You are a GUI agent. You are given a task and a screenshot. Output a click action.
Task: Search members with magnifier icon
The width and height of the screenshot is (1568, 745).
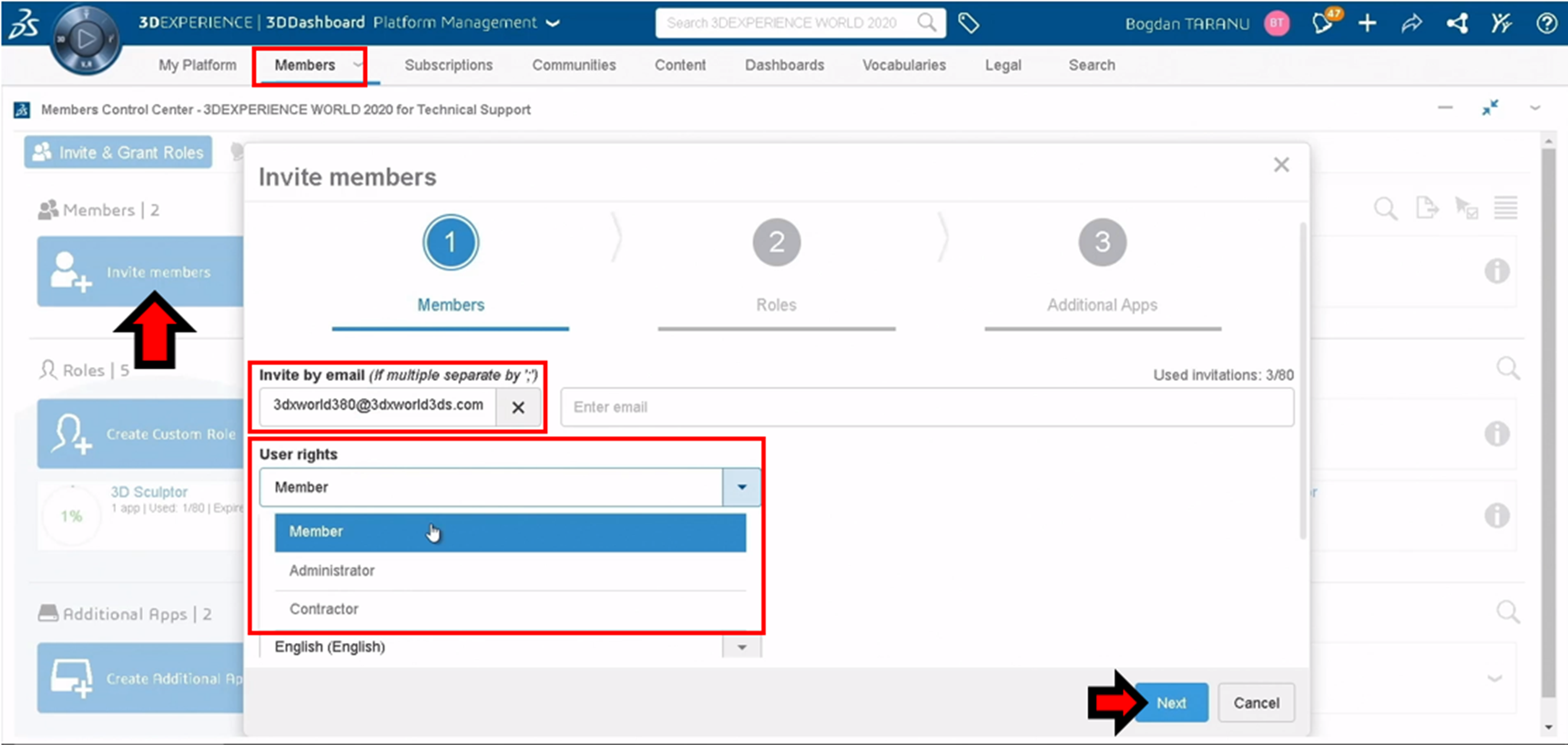pyautogui.click(x=1385, y=209)
